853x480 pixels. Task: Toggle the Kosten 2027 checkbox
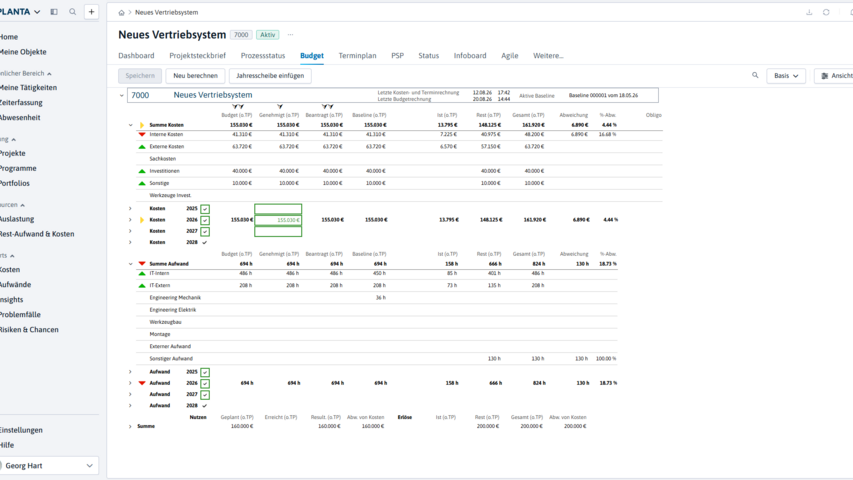click(205, 232)
